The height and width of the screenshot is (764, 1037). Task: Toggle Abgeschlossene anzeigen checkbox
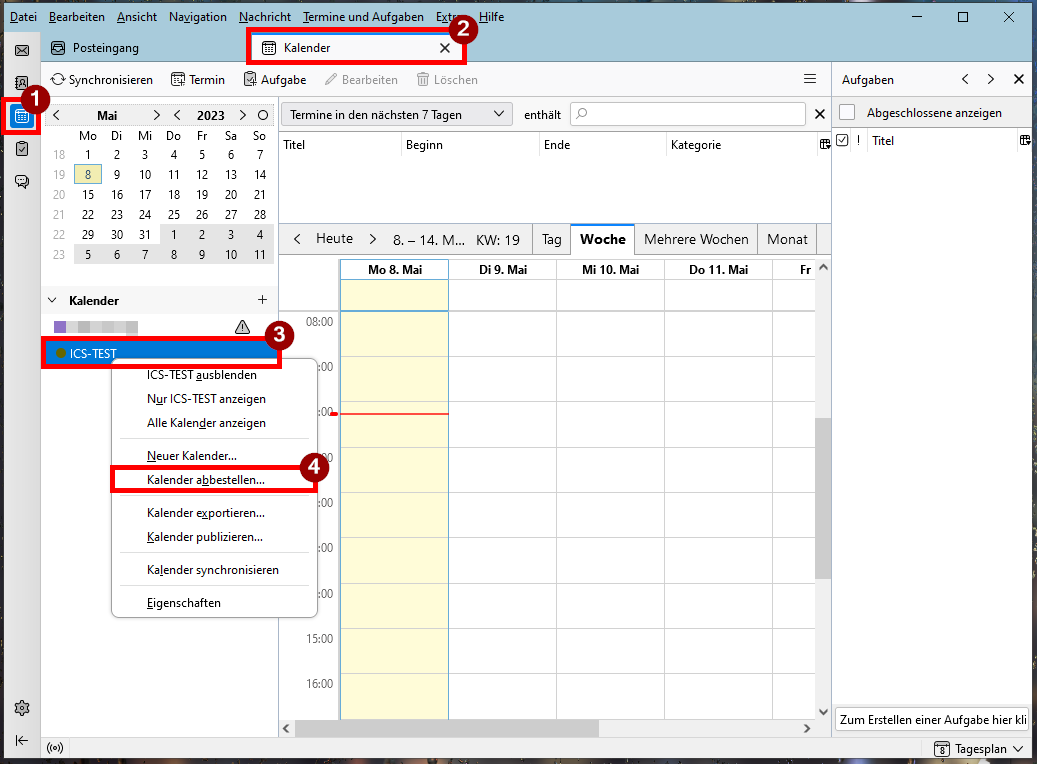[847, 112]
